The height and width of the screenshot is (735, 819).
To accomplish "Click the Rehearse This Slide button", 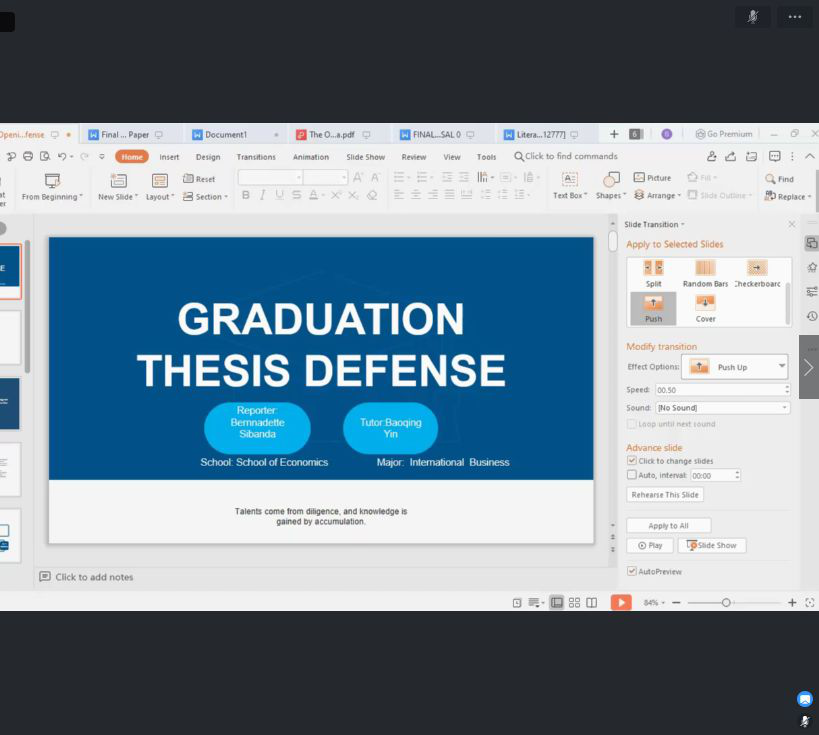I will 665,494.
